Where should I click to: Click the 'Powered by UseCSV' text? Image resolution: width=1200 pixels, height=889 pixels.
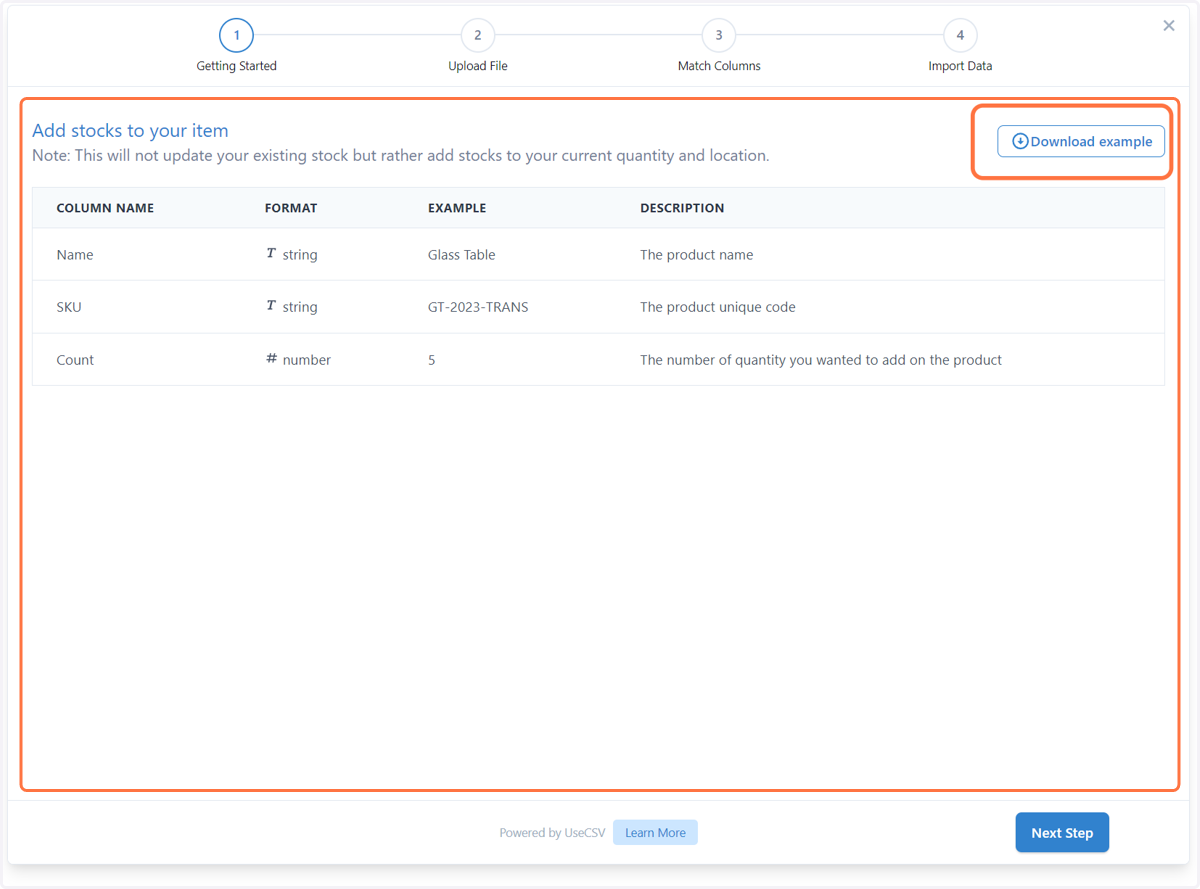(552, 833)
